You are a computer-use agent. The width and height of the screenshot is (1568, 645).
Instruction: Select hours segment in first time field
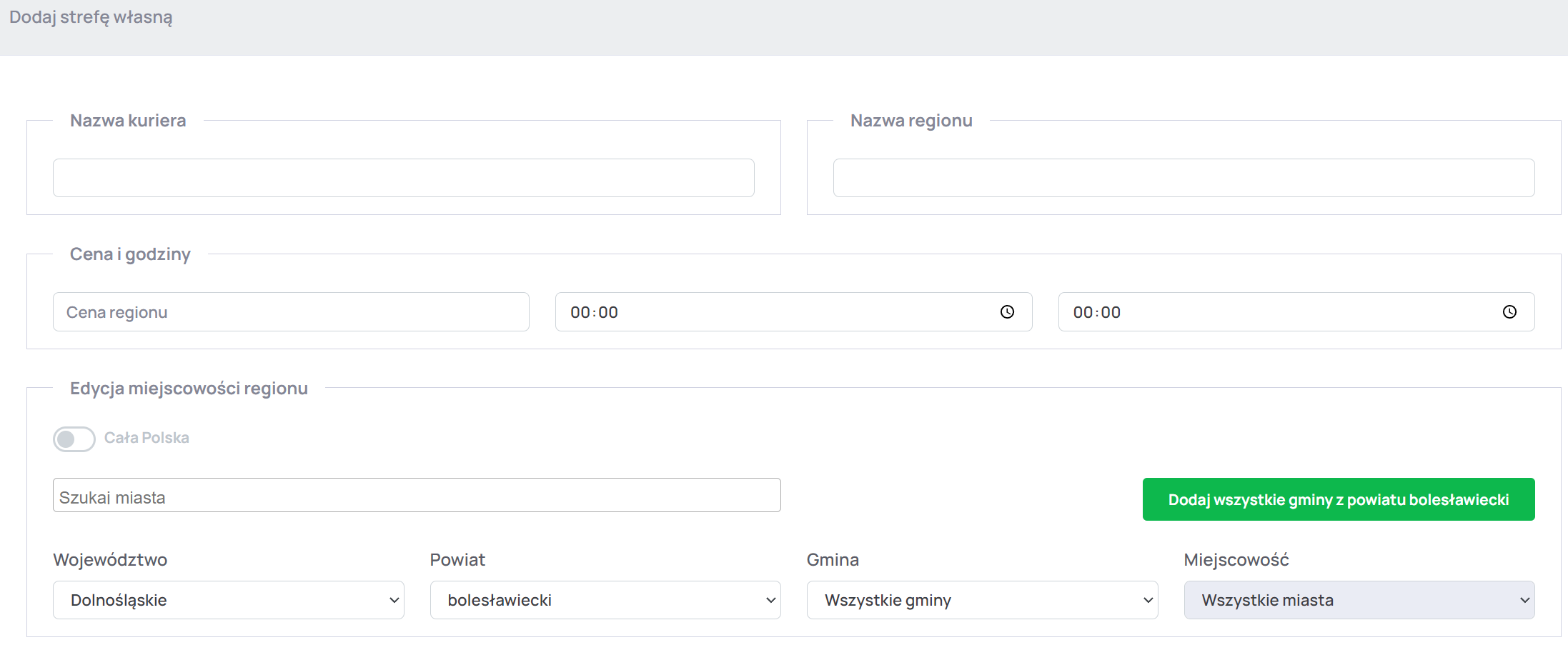(580, 312)
